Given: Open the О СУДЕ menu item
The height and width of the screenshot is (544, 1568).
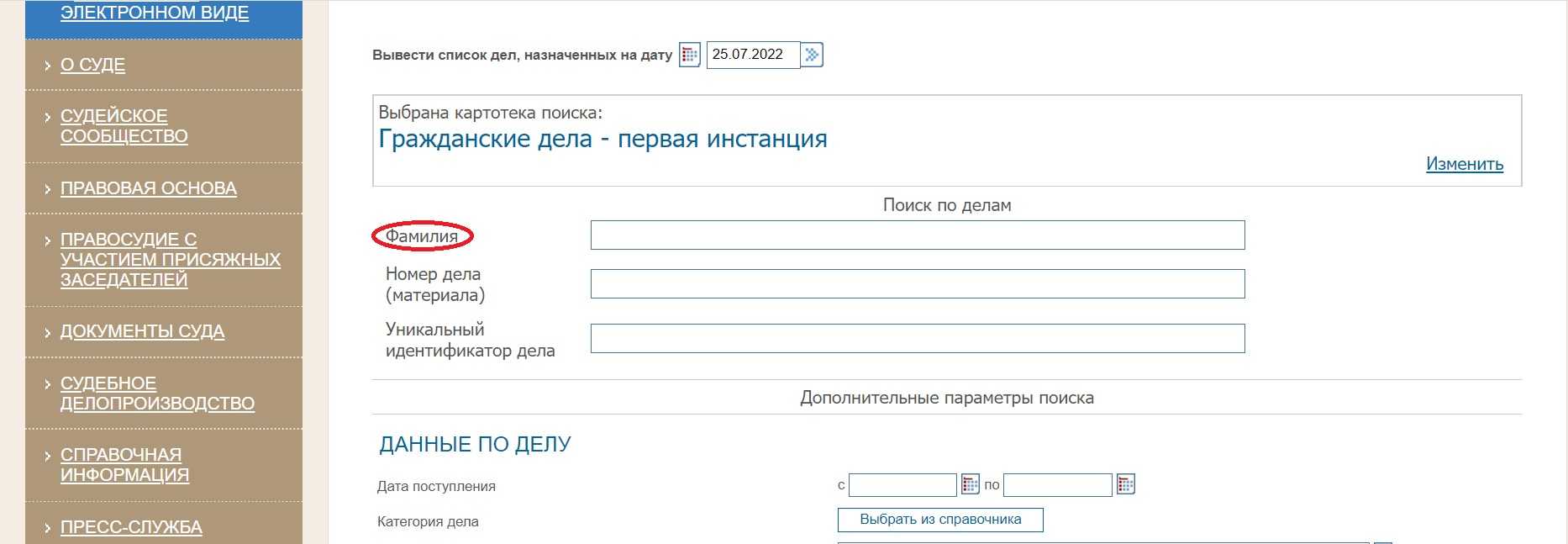Looking at the screenshot, I should 92,65.
